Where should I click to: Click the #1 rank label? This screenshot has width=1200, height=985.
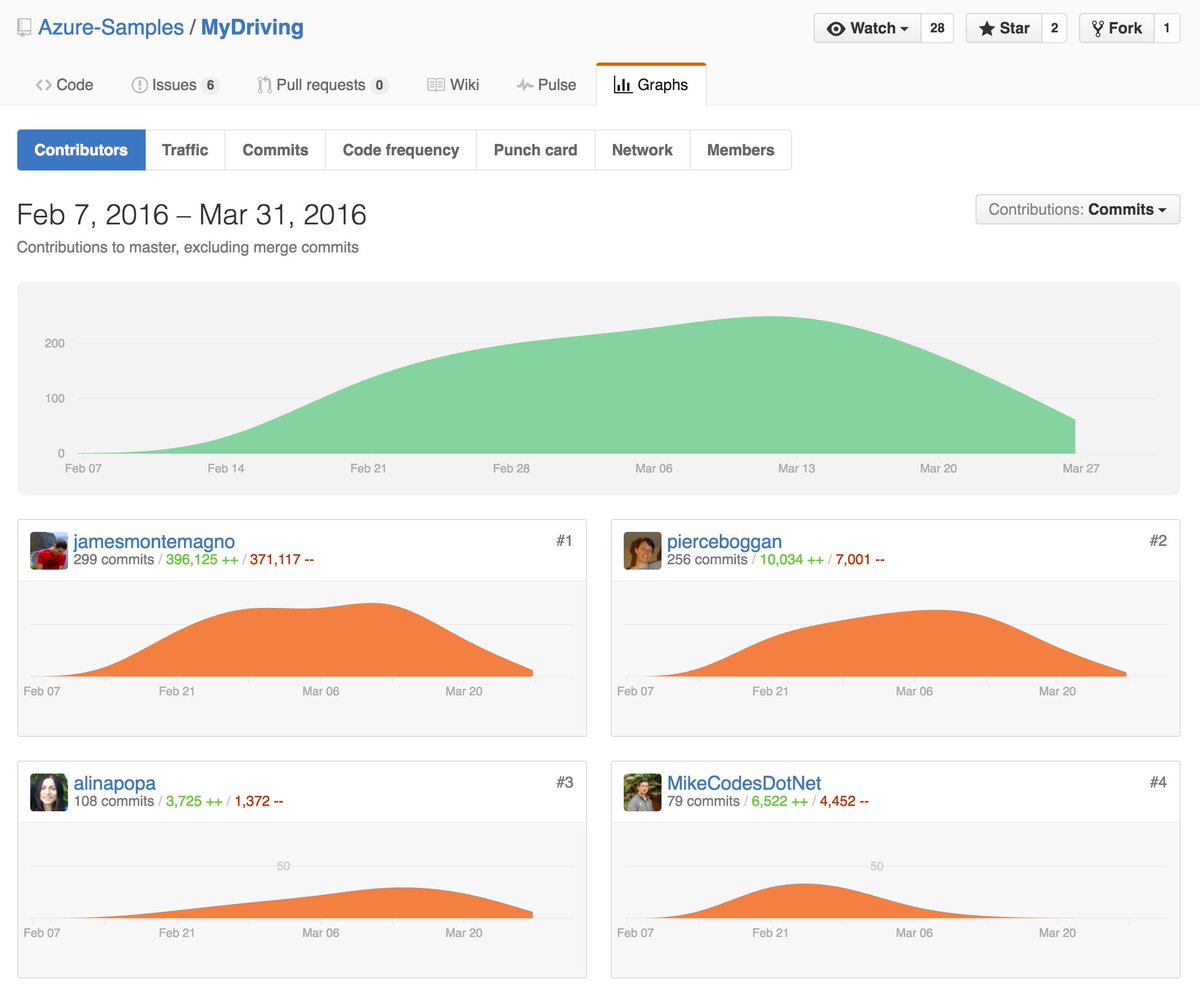click(564, 541)
